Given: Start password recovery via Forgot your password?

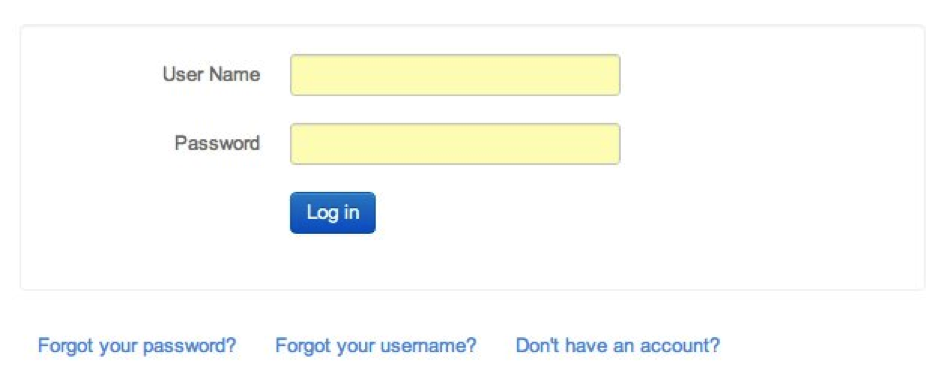Looking at the screenshot, I should (x=137, y=346).
